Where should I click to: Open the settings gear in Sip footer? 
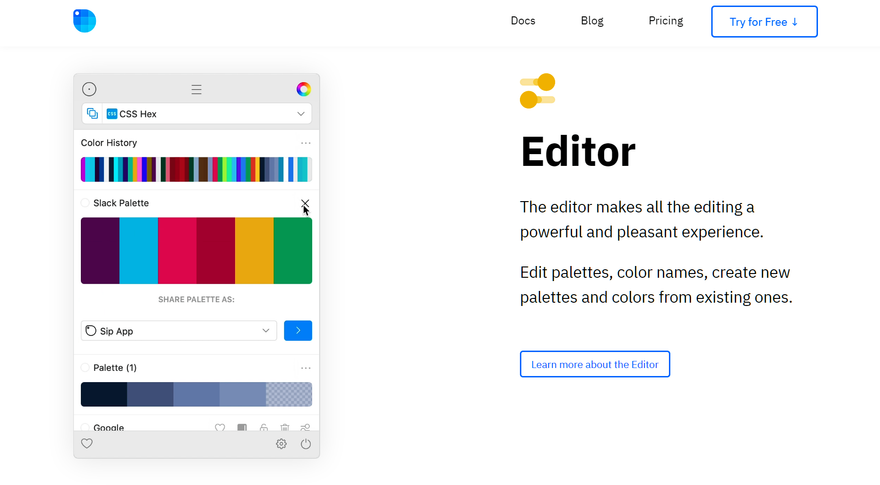(281, 444)
